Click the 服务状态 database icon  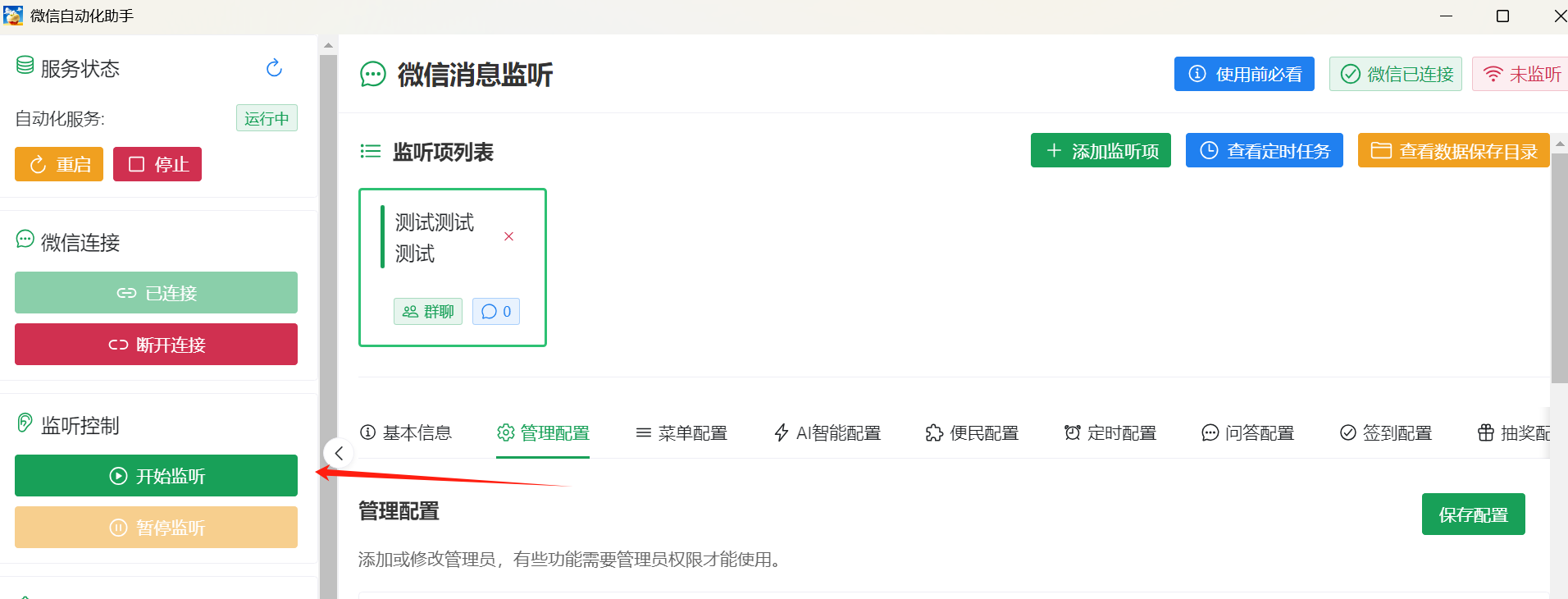click(x=25, y=66)
